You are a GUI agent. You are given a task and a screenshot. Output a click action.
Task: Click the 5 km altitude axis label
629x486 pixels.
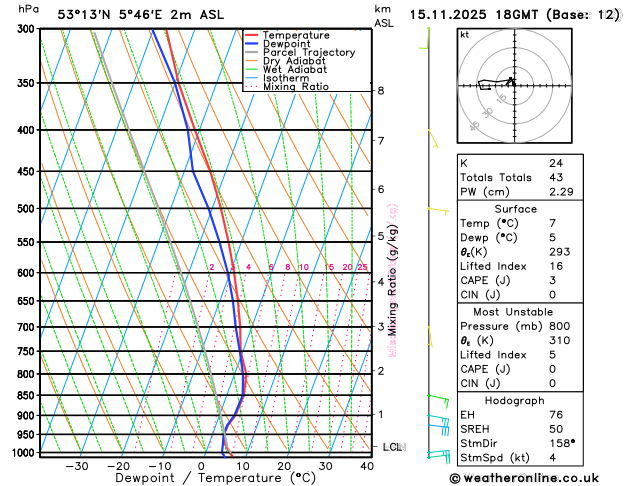[381, 236]
